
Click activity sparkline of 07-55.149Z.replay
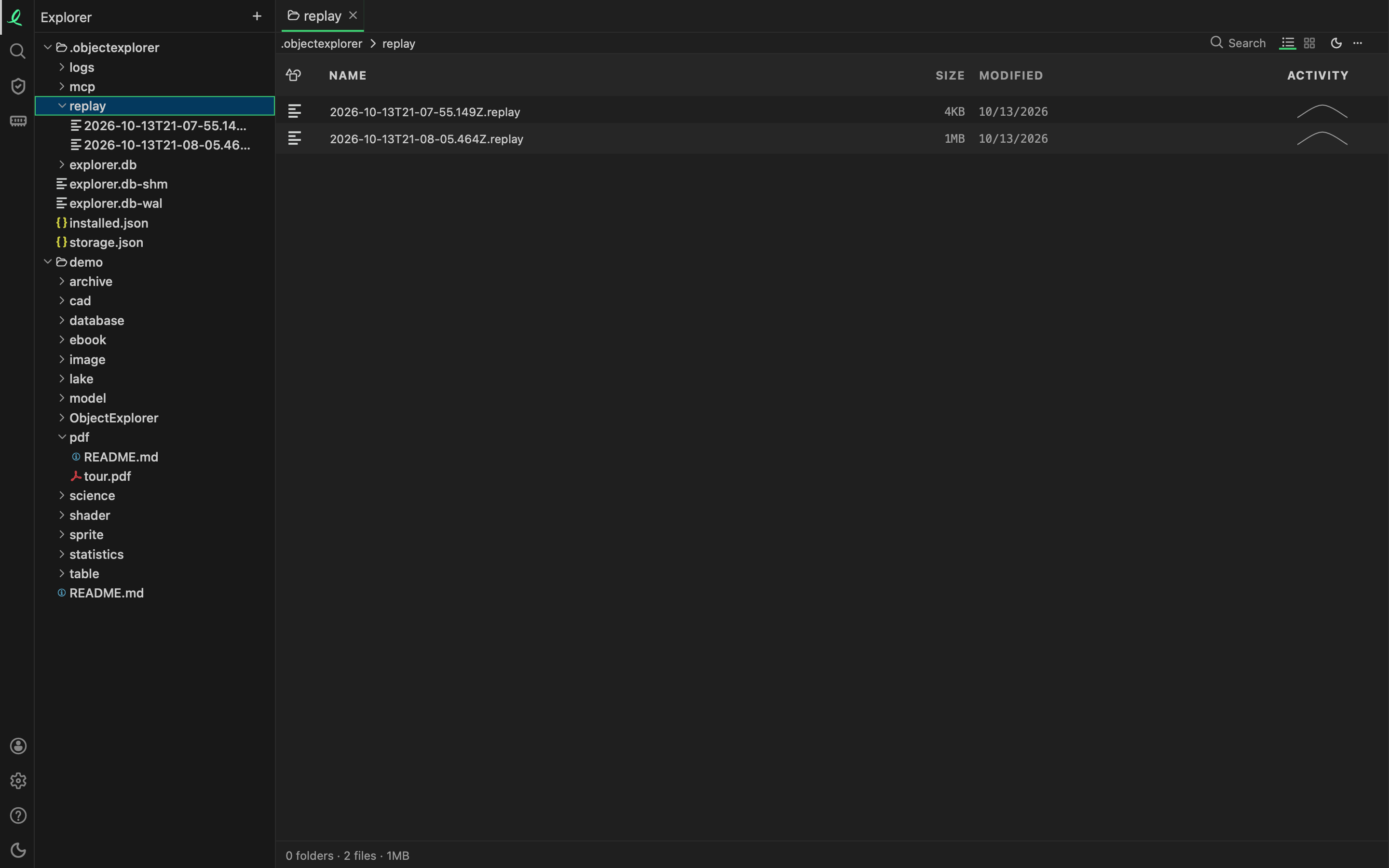pos(1322,111)
